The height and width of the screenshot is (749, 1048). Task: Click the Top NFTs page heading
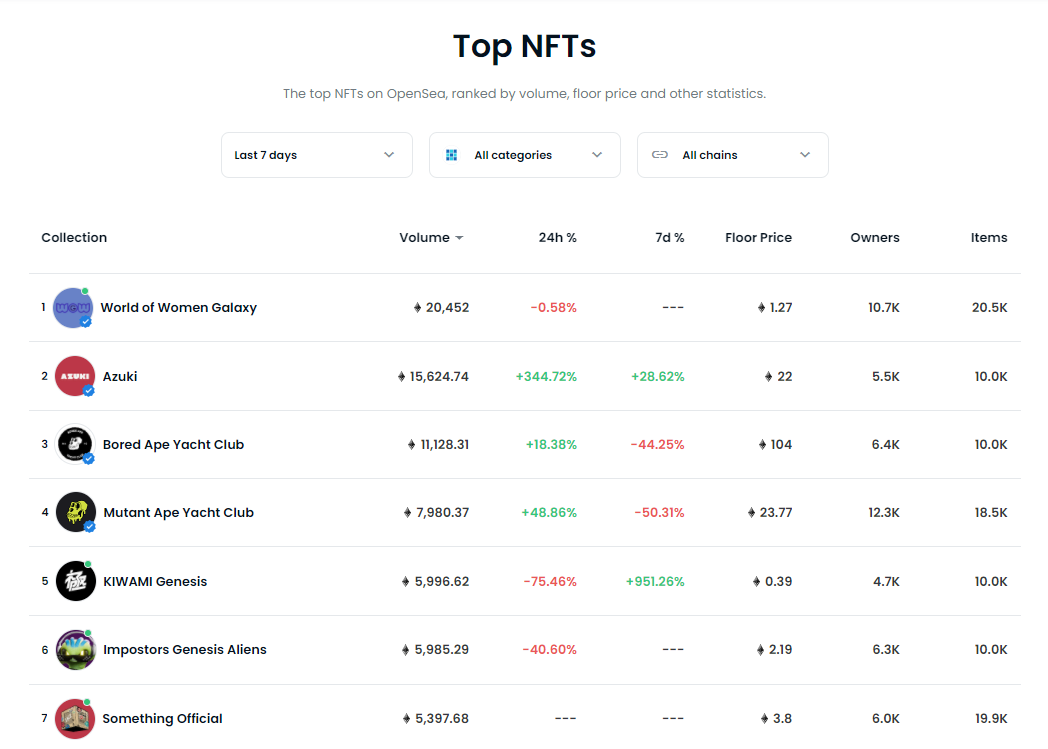525,47
